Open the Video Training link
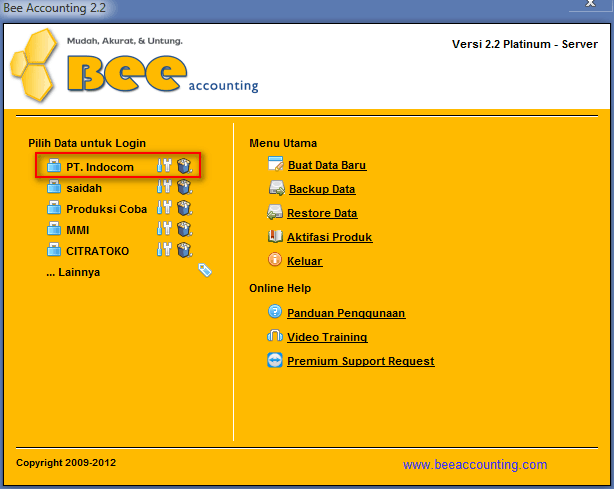Image resolution: width=614 pixels, height=489 pixels. (x=327, y=337)
